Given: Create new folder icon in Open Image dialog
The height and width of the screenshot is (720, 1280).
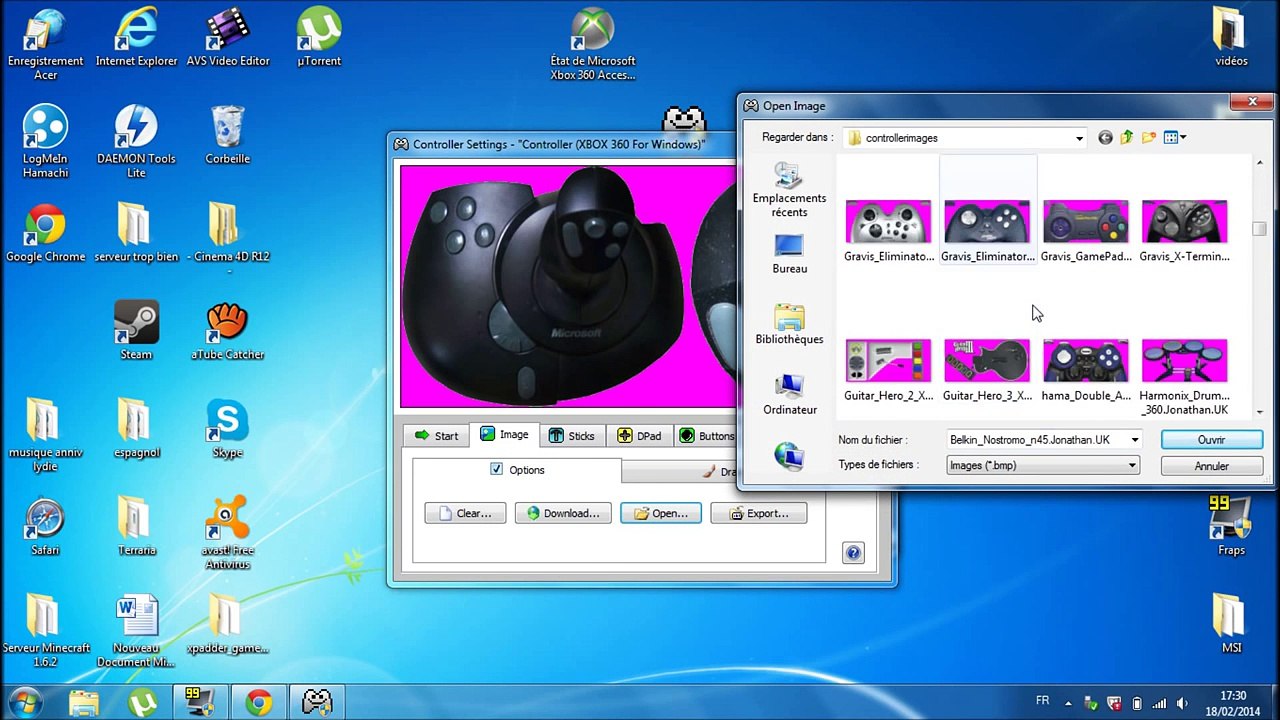Looking at the screenshot, I should [1149, 138].
